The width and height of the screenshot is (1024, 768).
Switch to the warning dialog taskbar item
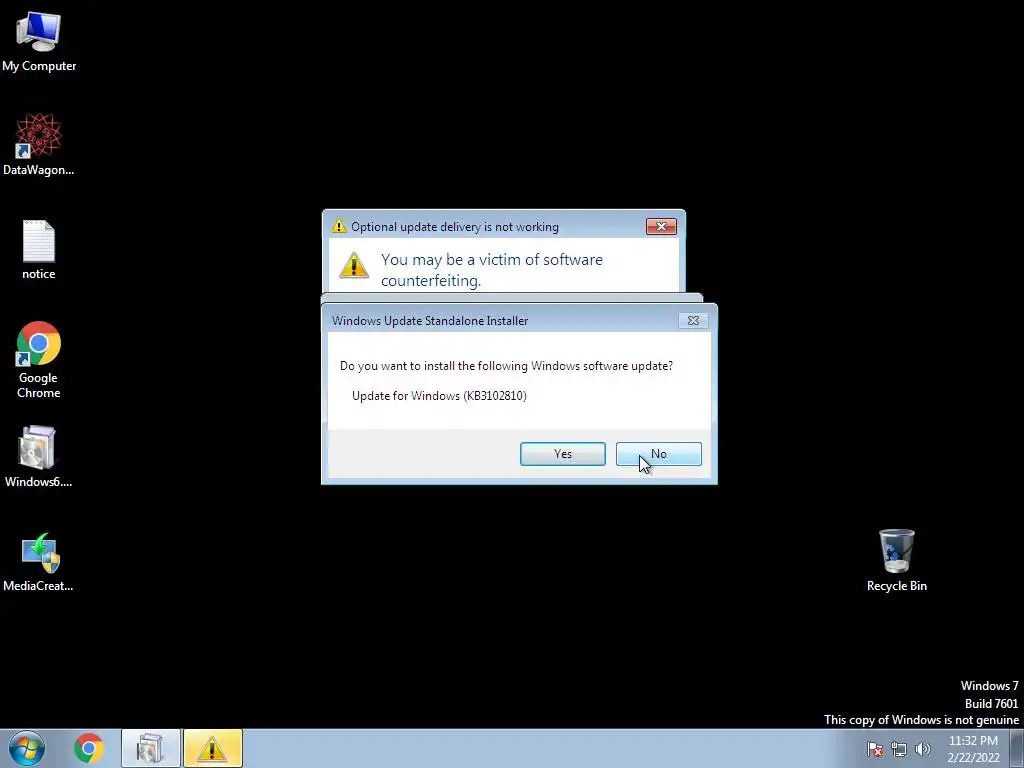point(213,748)
